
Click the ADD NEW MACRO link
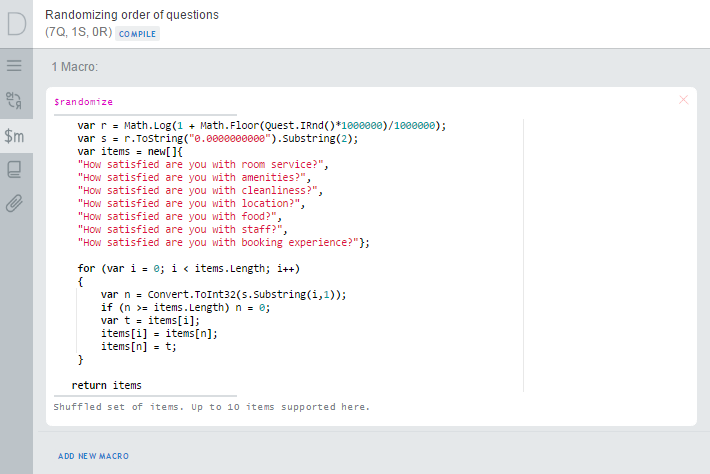coord(93,456)
